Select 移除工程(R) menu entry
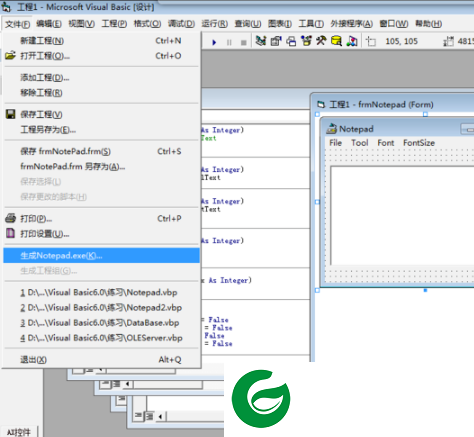 coord(101,93)
